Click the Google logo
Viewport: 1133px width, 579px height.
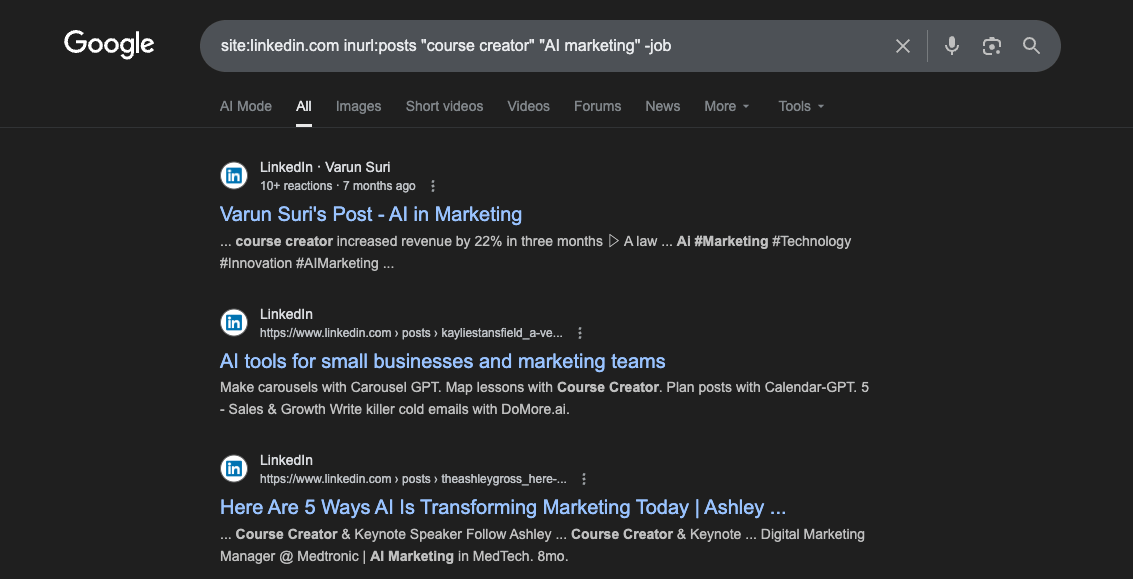click(109, 44)
